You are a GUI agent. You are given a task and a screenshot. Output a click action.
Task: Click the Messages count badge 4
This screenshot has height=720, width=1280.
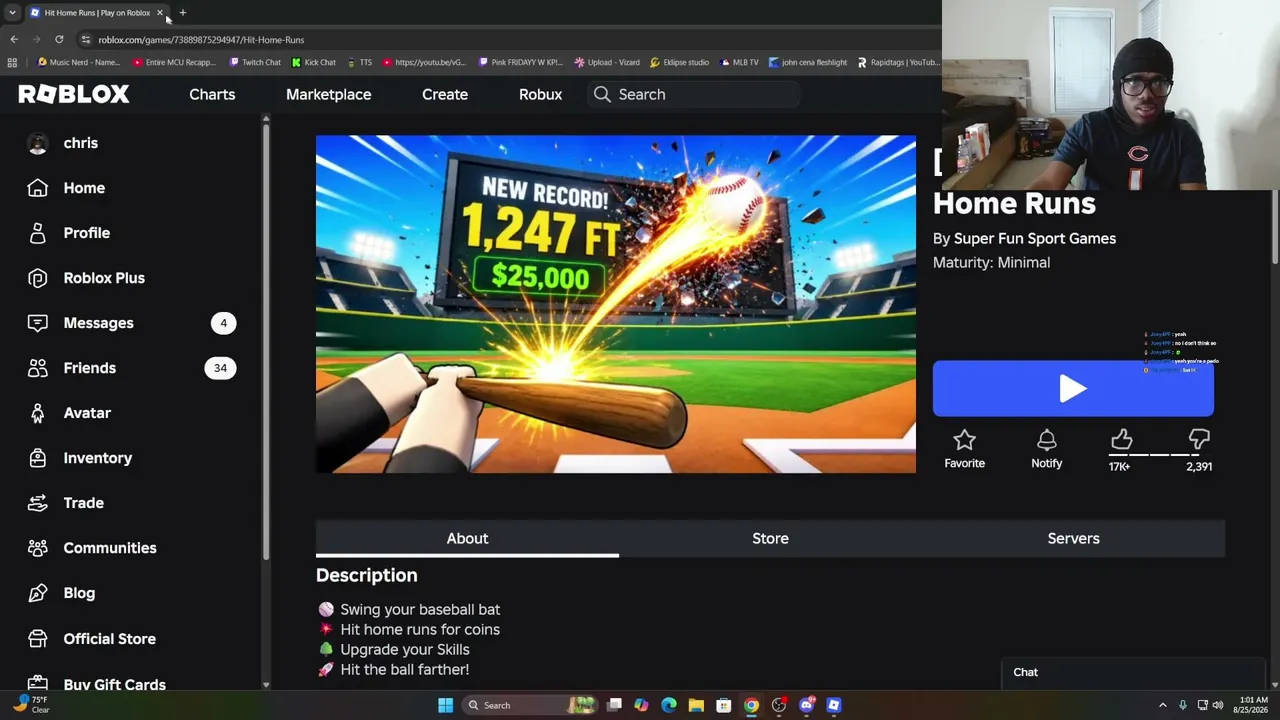coord(223,323)
